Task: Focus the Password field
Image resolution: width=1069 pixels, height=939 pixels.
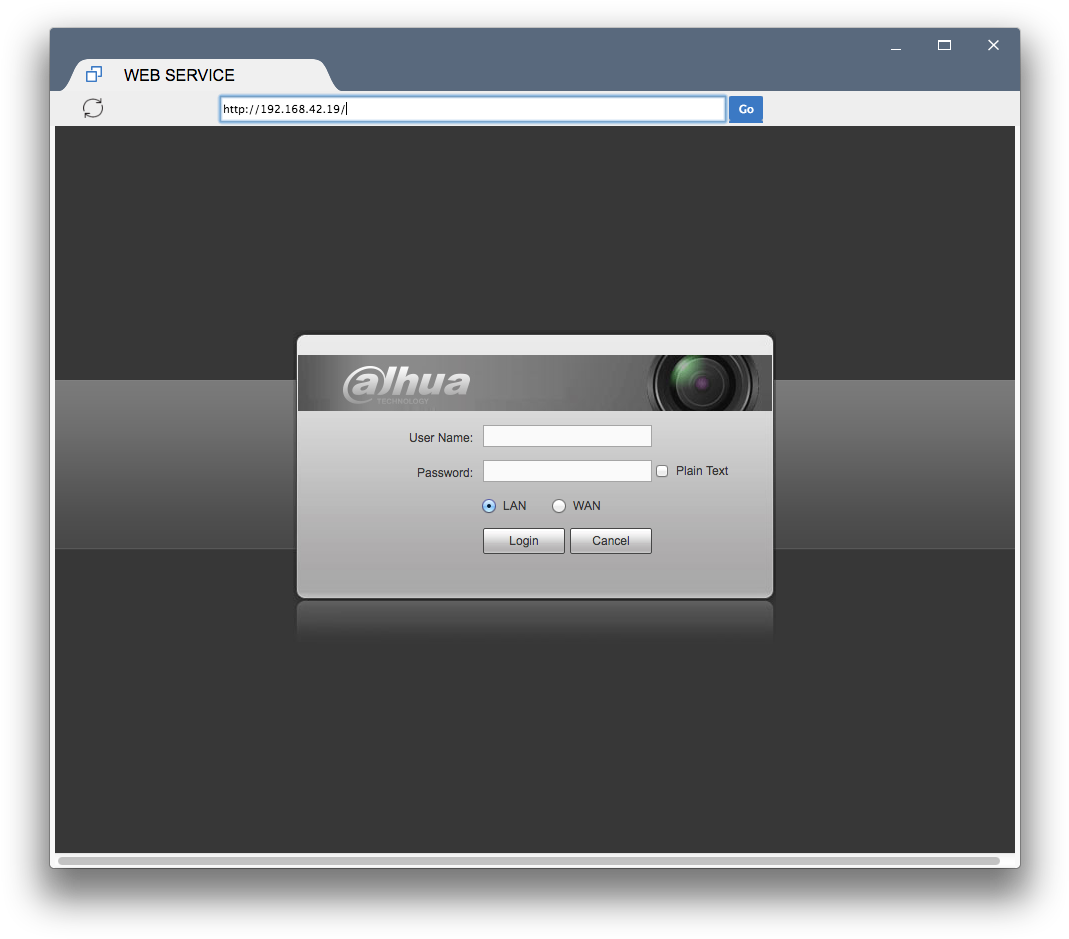Action: [567, 471]
